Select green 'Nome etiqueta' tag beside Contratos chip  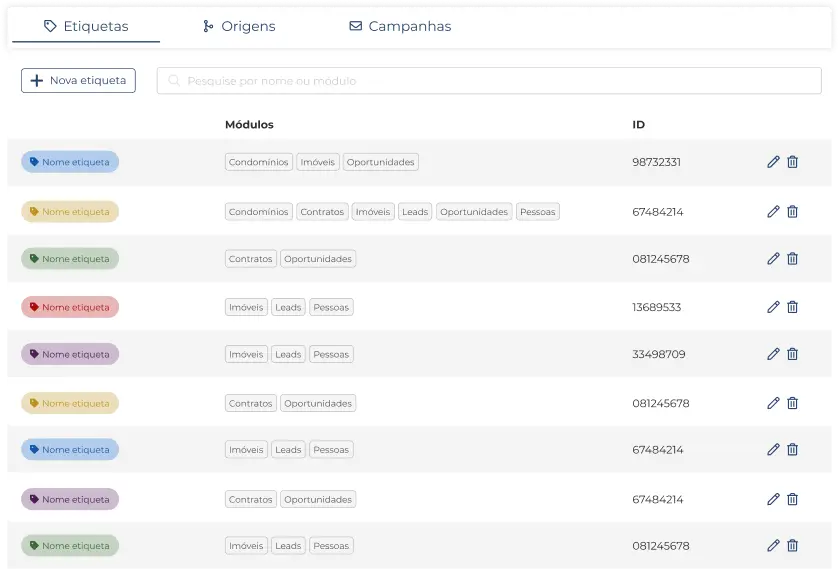coord(70,259)
